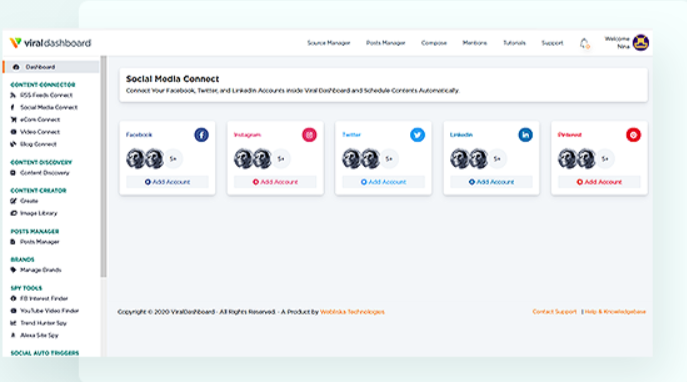This screenshot has height=382, width=687.
Task: Click the Trend Hunter Spy chart icon
Action: tap(13, 323)
